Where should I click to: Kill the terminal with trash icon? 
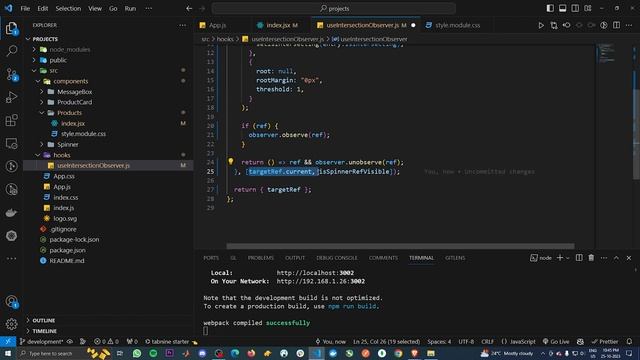pyautogui.click(x=591, y=258)
